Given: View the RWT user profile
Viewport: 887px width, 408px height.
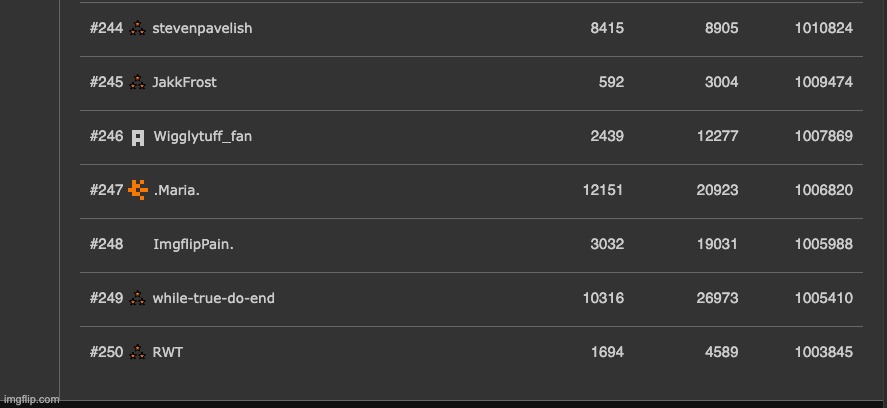Looking at the screenshot, I should 167,352.
